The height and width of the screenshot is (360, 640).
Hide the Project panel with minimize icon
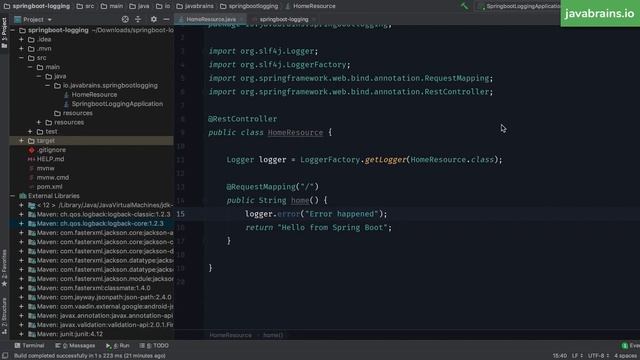point(166,19)
